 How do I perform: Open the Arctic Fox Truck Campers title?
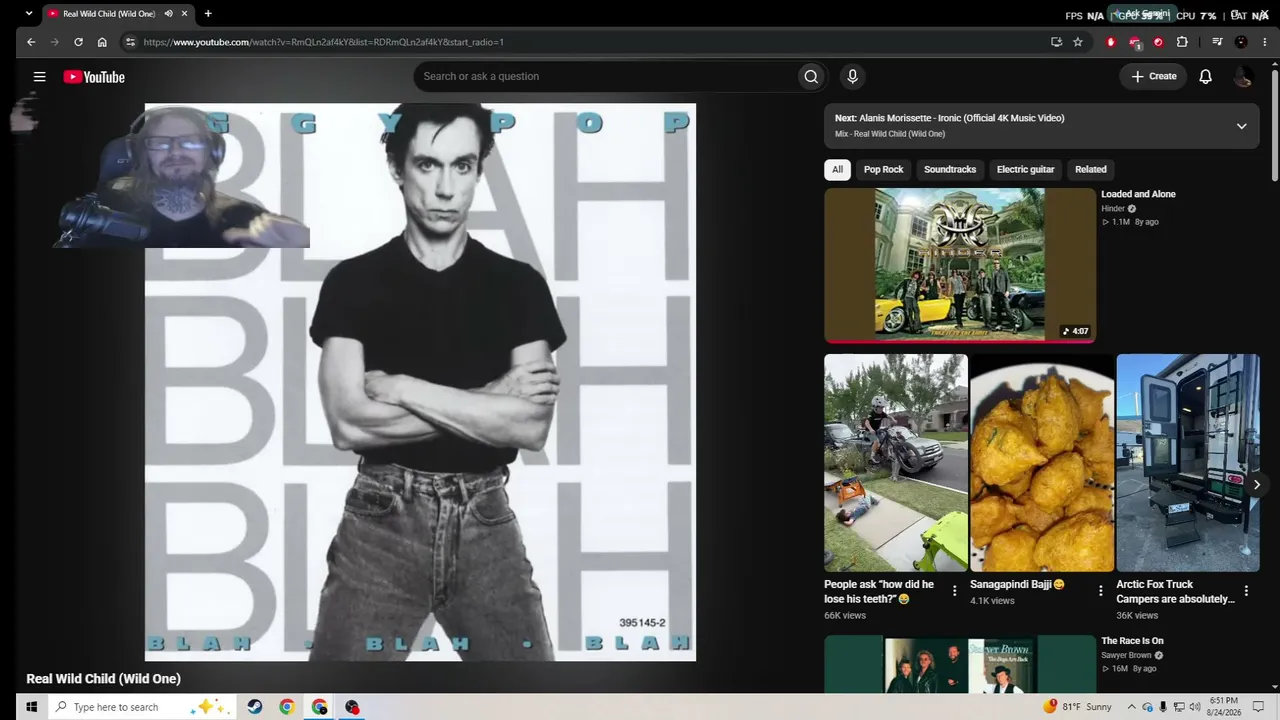(1175, 591)
